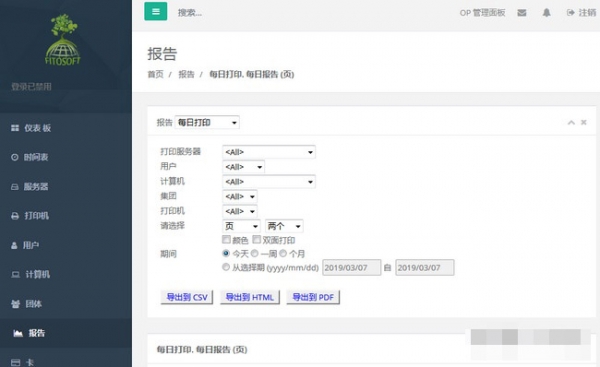Open the mail envelope icon in header

[x=522, y=13]
